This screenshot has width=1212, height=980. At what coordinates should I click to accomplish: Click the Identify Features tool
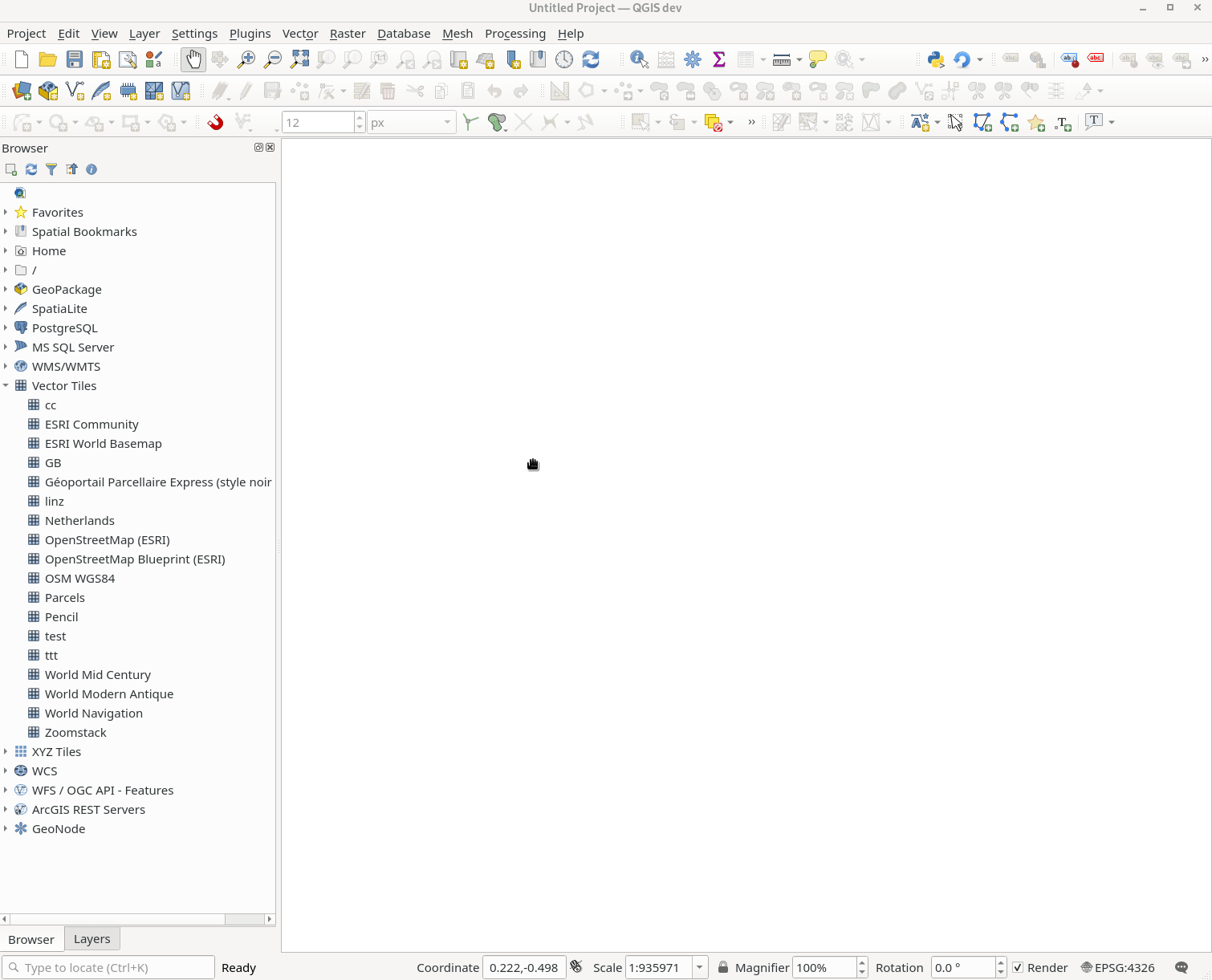click(639, 59)
